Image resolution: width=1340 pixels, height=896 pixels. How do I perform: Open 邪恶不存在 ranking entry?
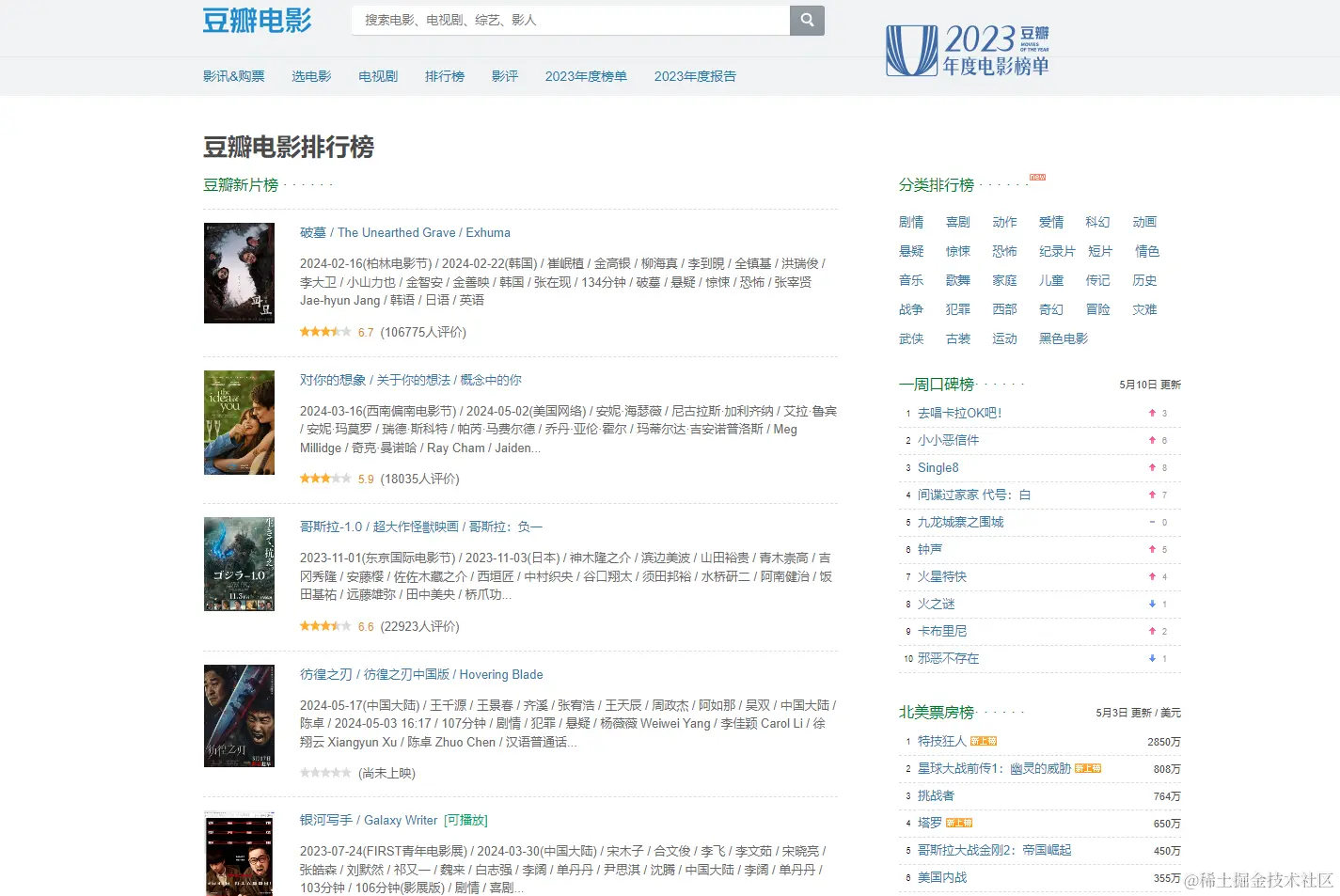tap(948, 658)
